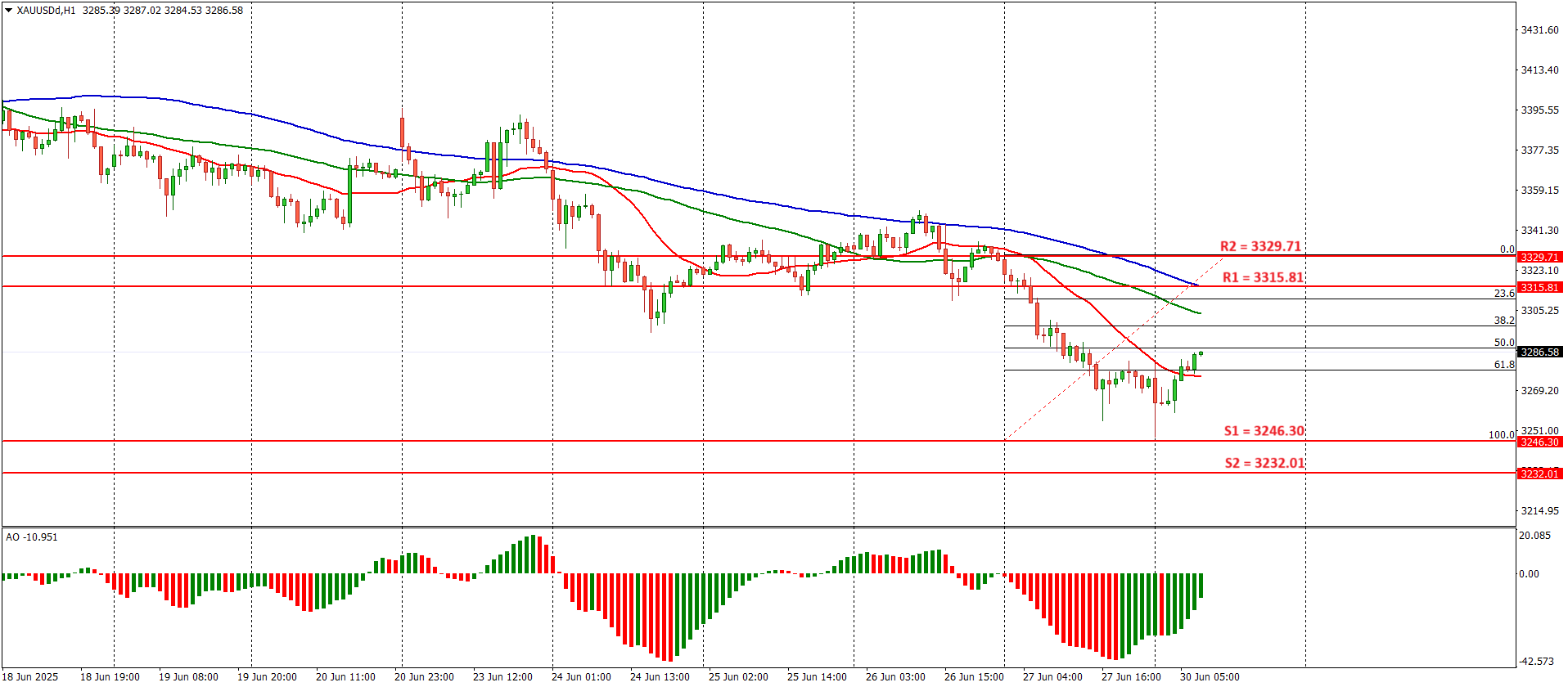
Task: Select the 27 Jun 04:00 time axis label
Action: 1052,677
